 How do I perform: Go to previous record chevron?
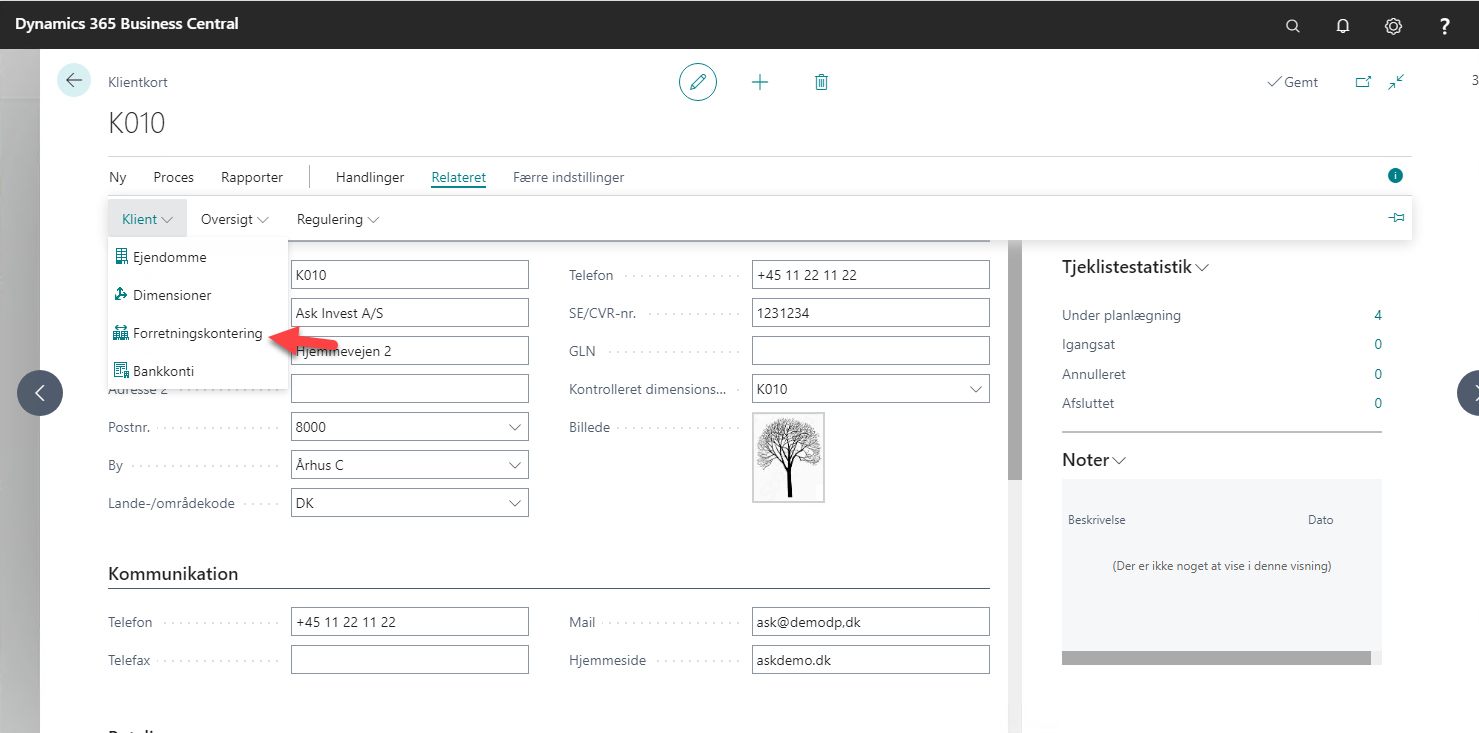(40, 393)
